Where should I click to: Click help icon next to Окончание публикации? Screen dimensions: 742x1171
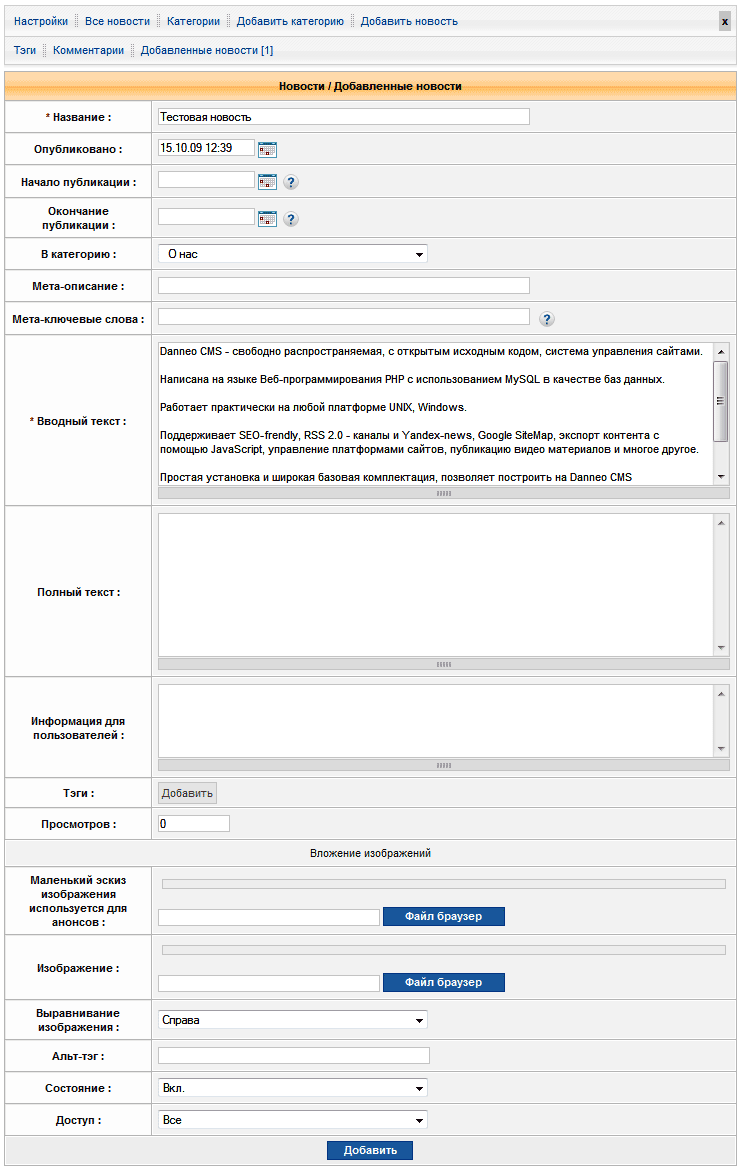291,219
